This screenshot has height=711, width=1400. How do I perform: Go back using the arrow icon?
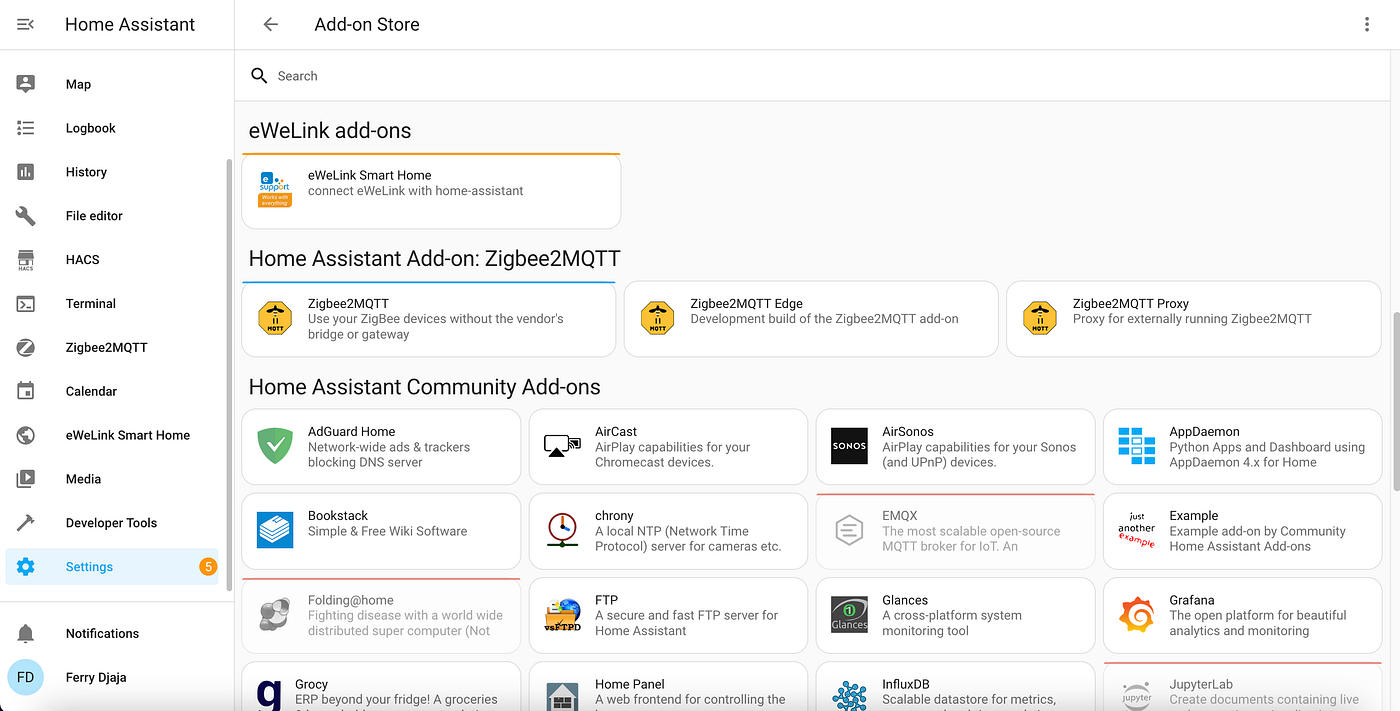(x=270, y=24)
